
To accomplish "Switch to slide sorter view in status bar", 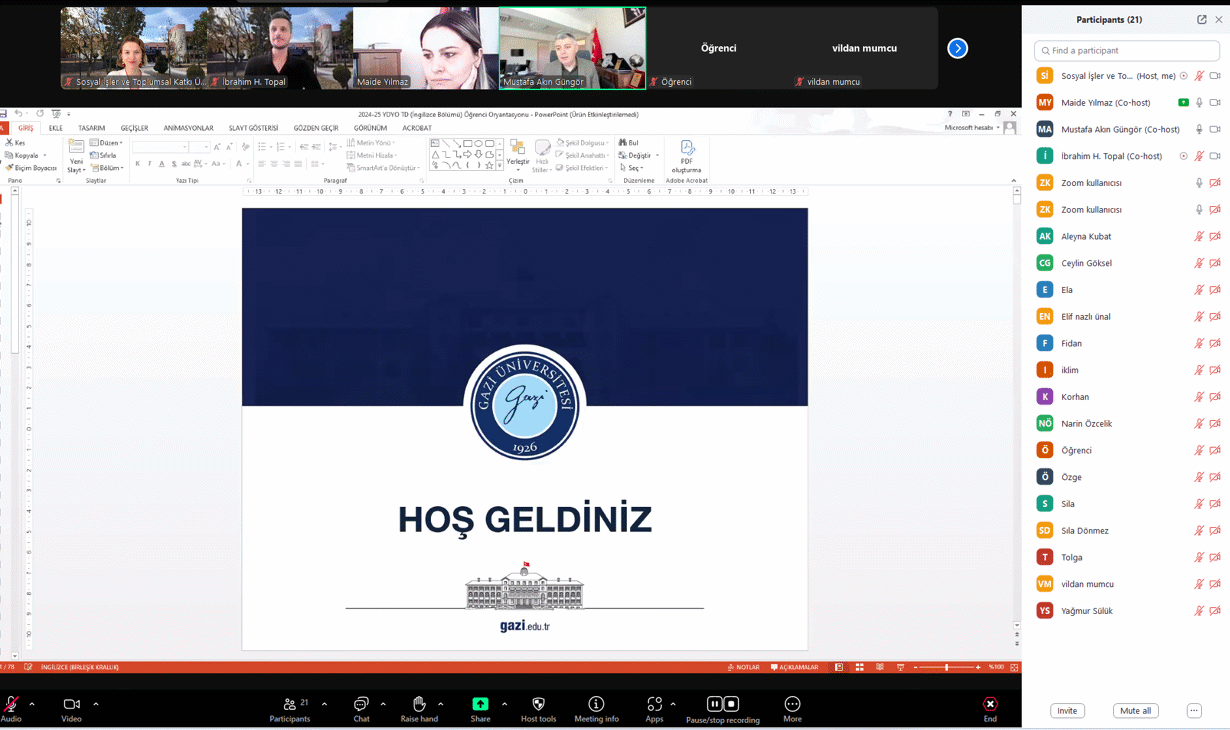I will point(859,667).
